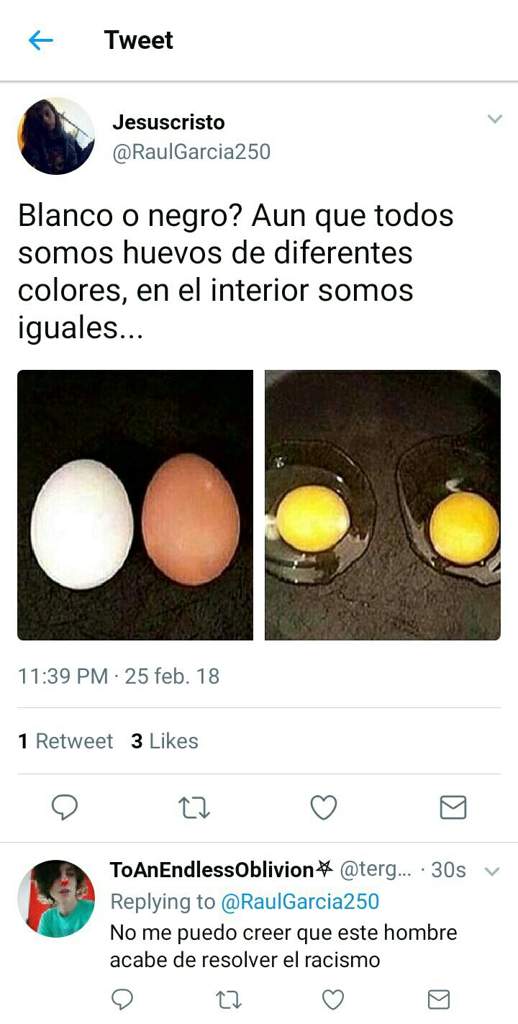Show the 3 Likes list

tap(165, 741)
